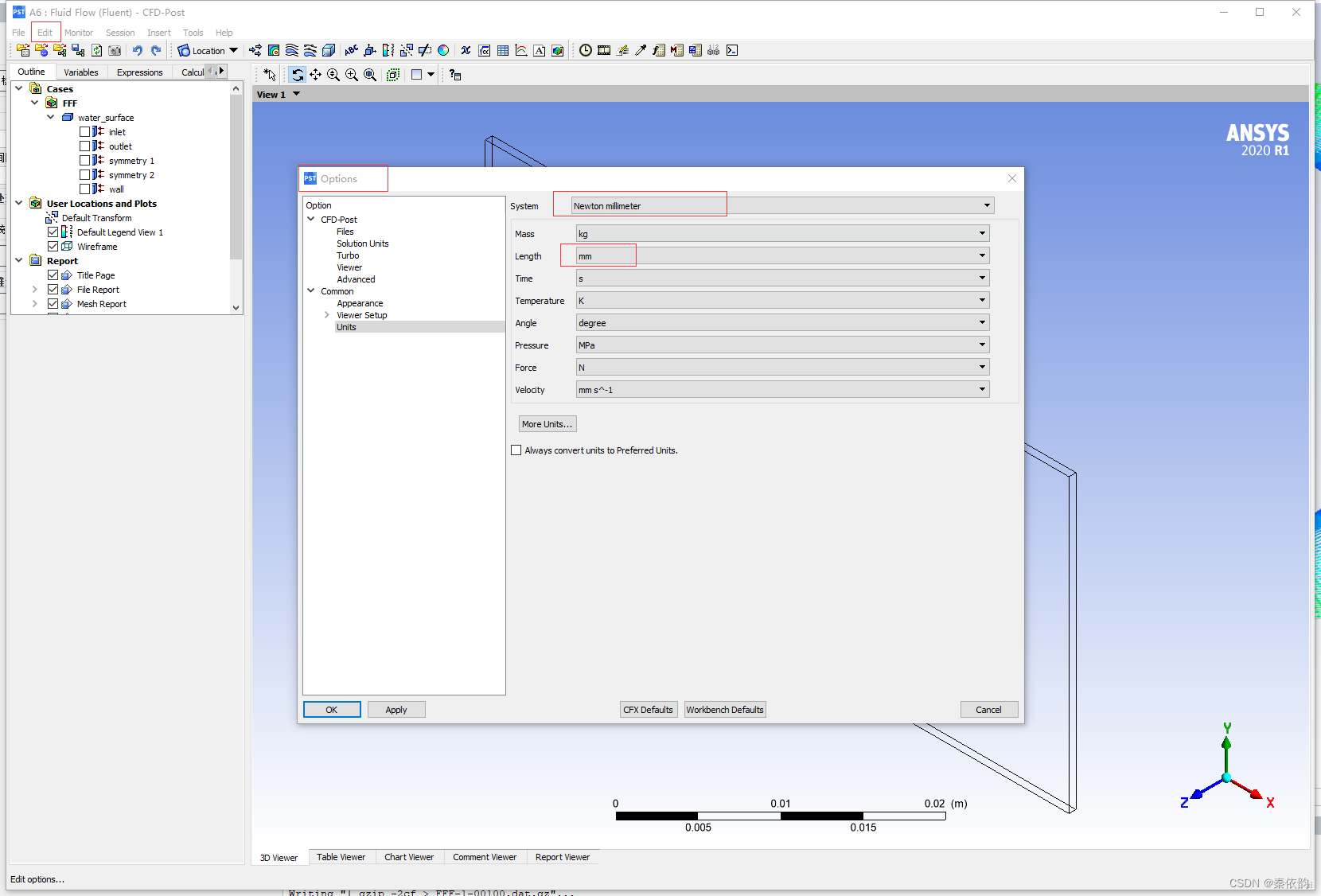Click the Zoom Box magnifier icon
Screen dimensions: 1321x896
[x=352, y=74]
